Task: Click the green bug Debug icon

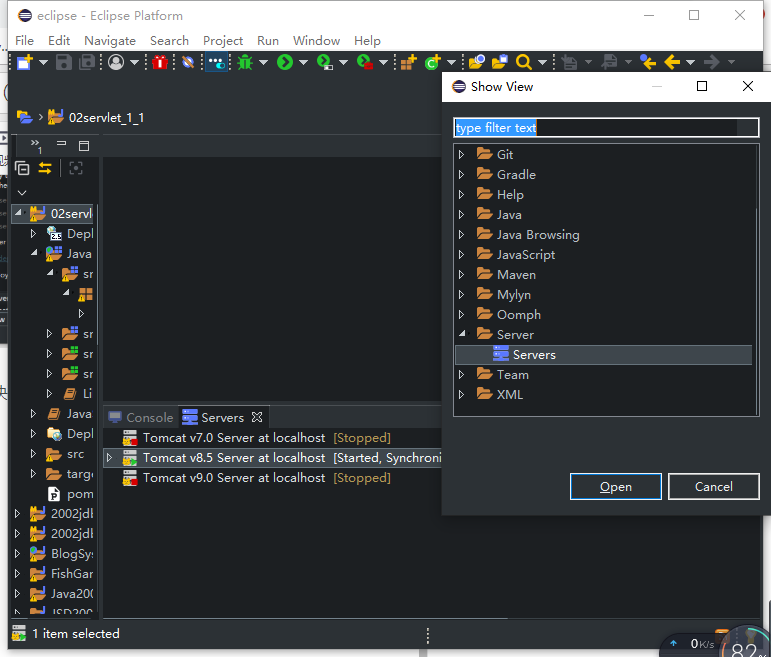Action: [x=245, y=62]
